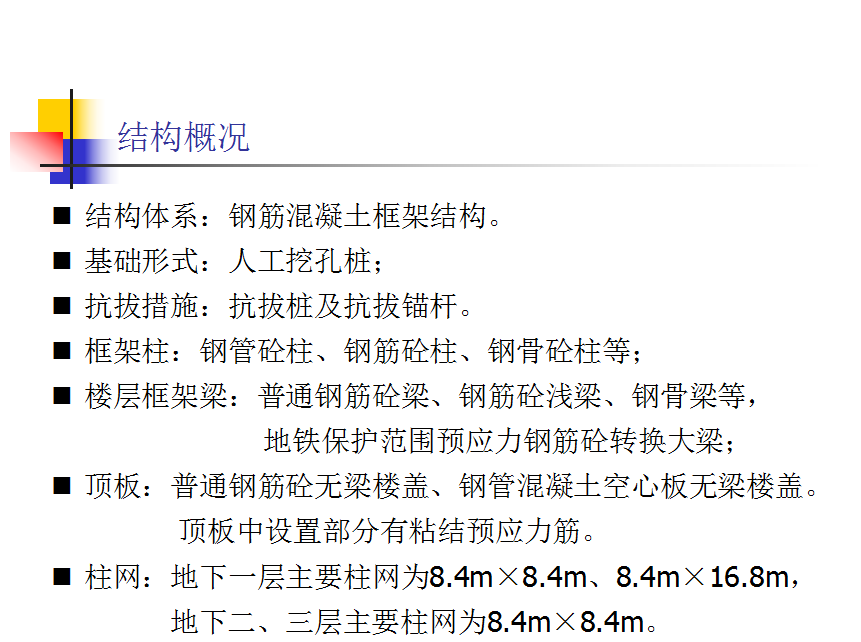The height and width of the screenshot is (642, 861).
Task: Select the slide title 结构概况
Action: pyautogui.click(x=183, y=137)
